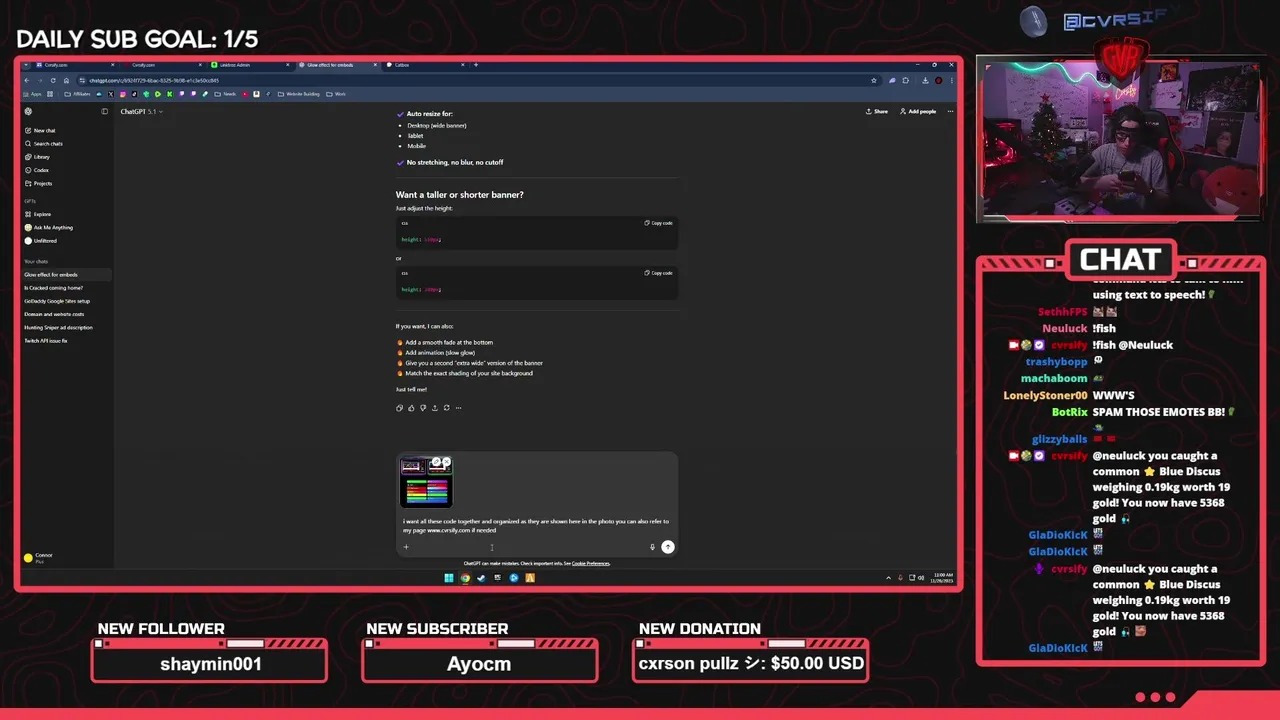Viewport: 1280px width, 720px height.
Task: Click the plus attach button in composer
Action: pyautogui.click(x=406, y=547)
